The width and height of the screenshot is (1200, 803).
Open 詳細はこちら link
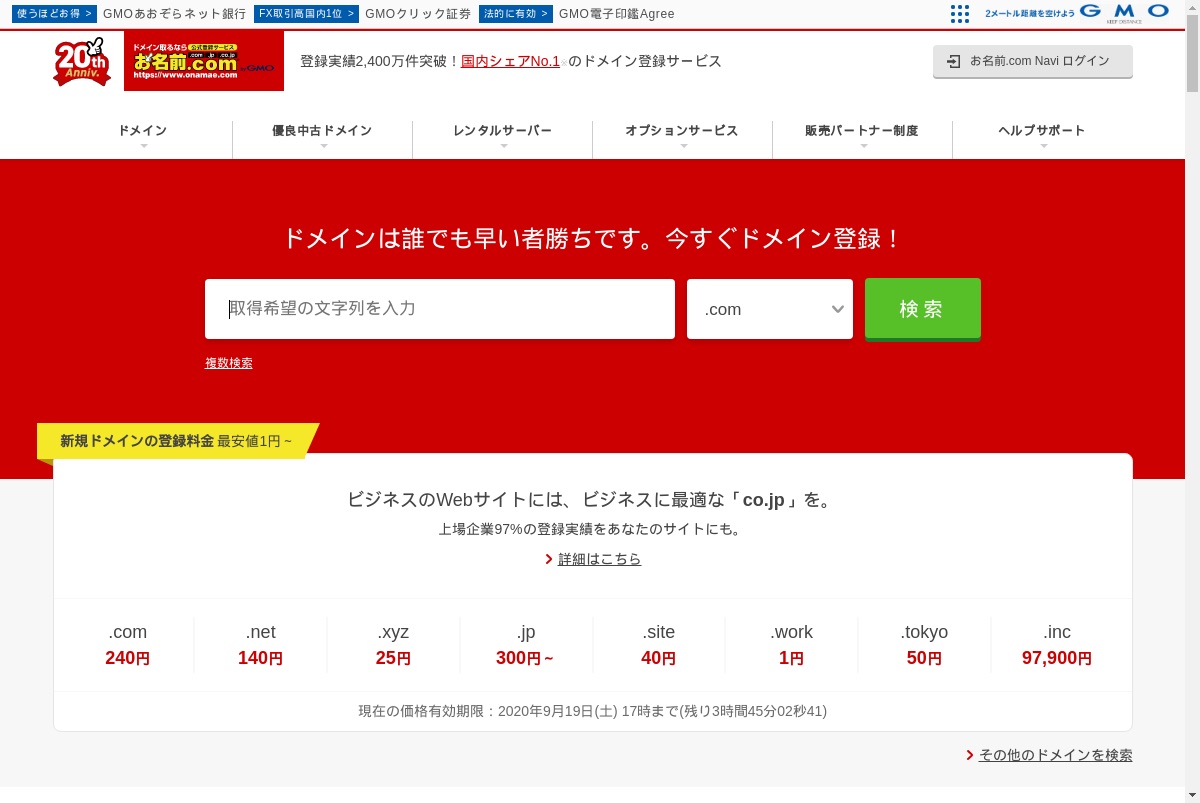tap(599, 559)
